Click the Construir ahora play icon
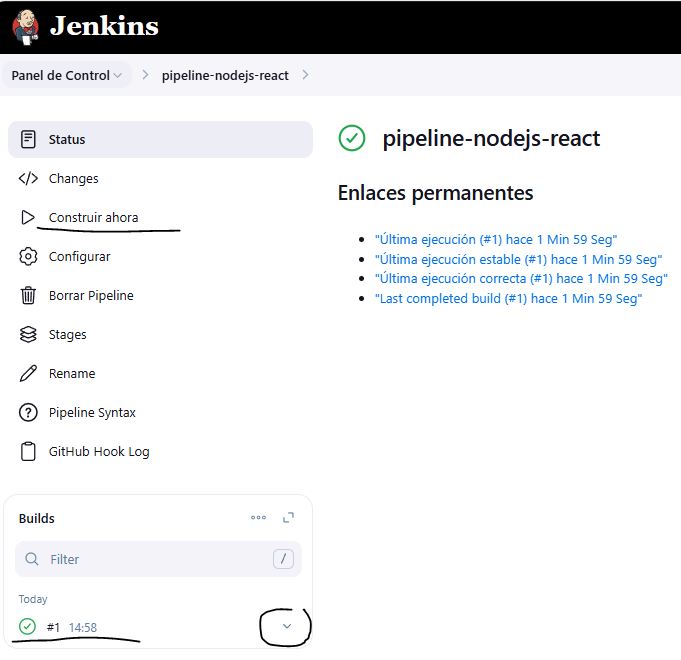Image resolution: width=681 pixels, height=660 pixels. click(28, 218)
